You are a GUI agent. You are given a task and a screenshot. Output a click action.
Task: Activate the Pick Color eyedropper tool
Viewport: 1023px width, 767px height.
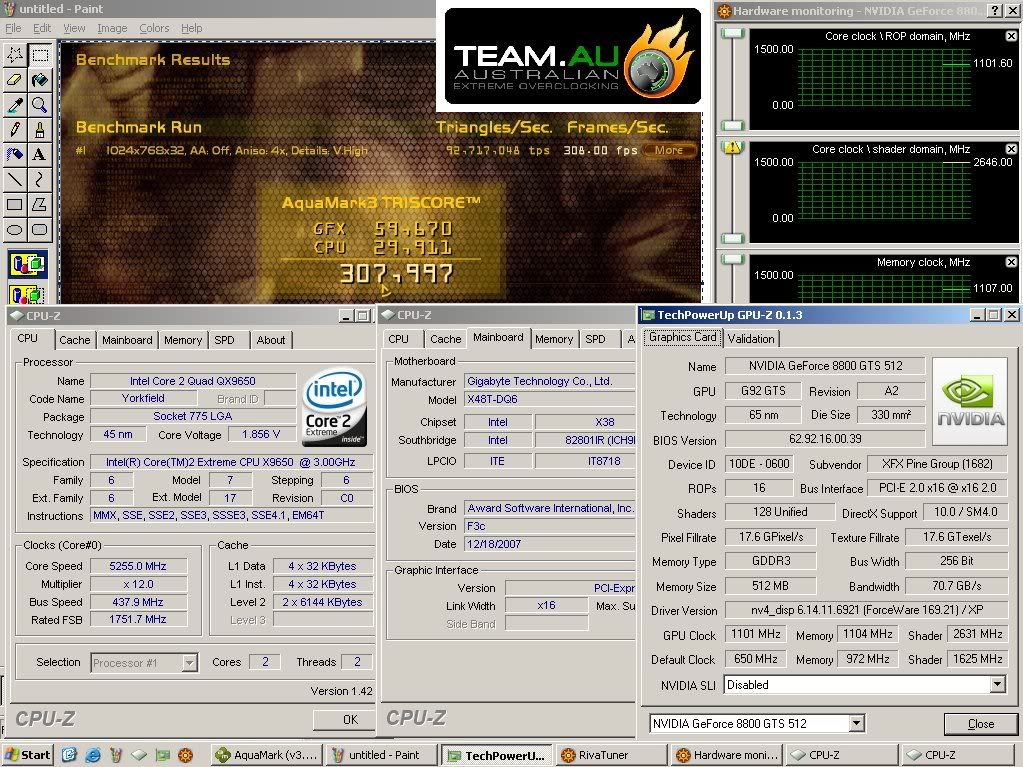(15, 105)
